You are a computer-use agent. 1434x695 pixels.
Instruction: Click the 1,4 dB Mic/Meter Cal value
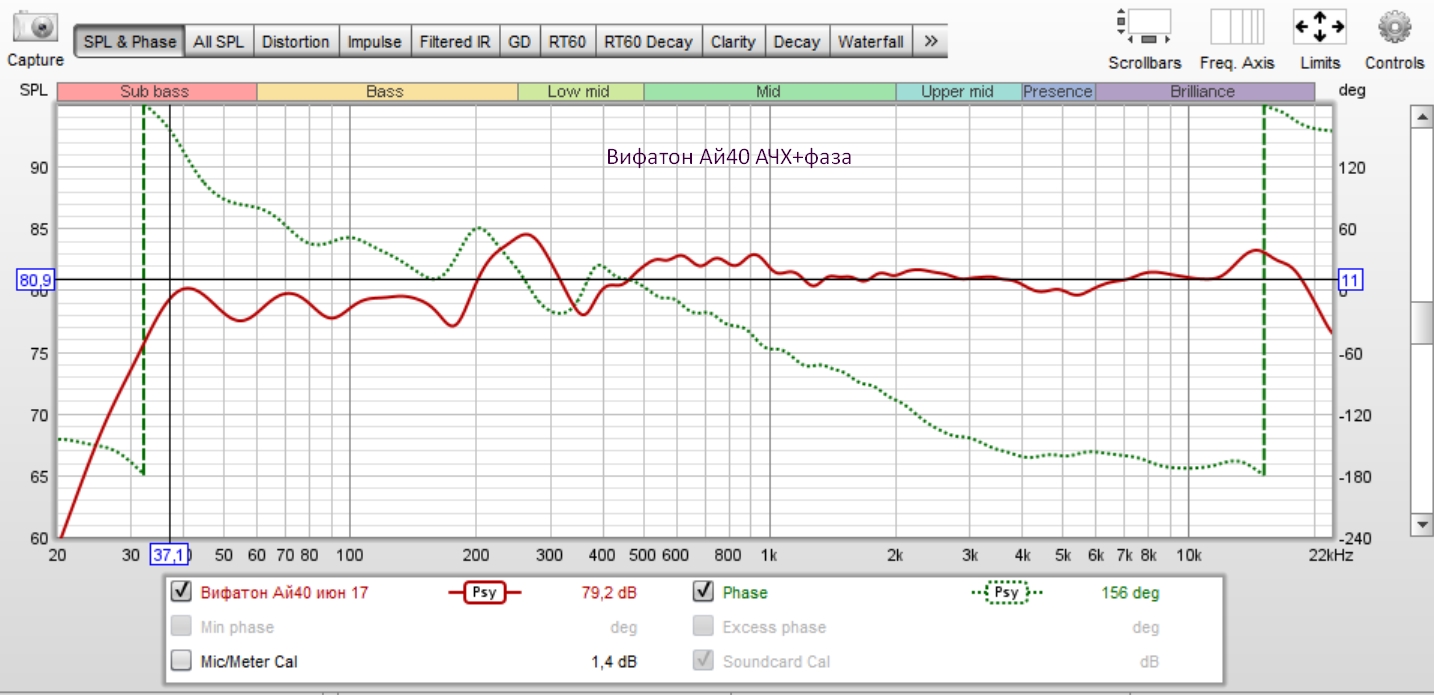click(x=614, y=661)
